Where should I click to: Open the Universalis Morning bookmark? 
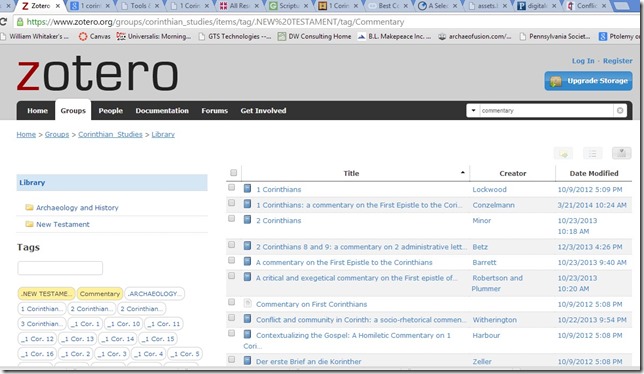pyautogui.click(x=154, y=37)
